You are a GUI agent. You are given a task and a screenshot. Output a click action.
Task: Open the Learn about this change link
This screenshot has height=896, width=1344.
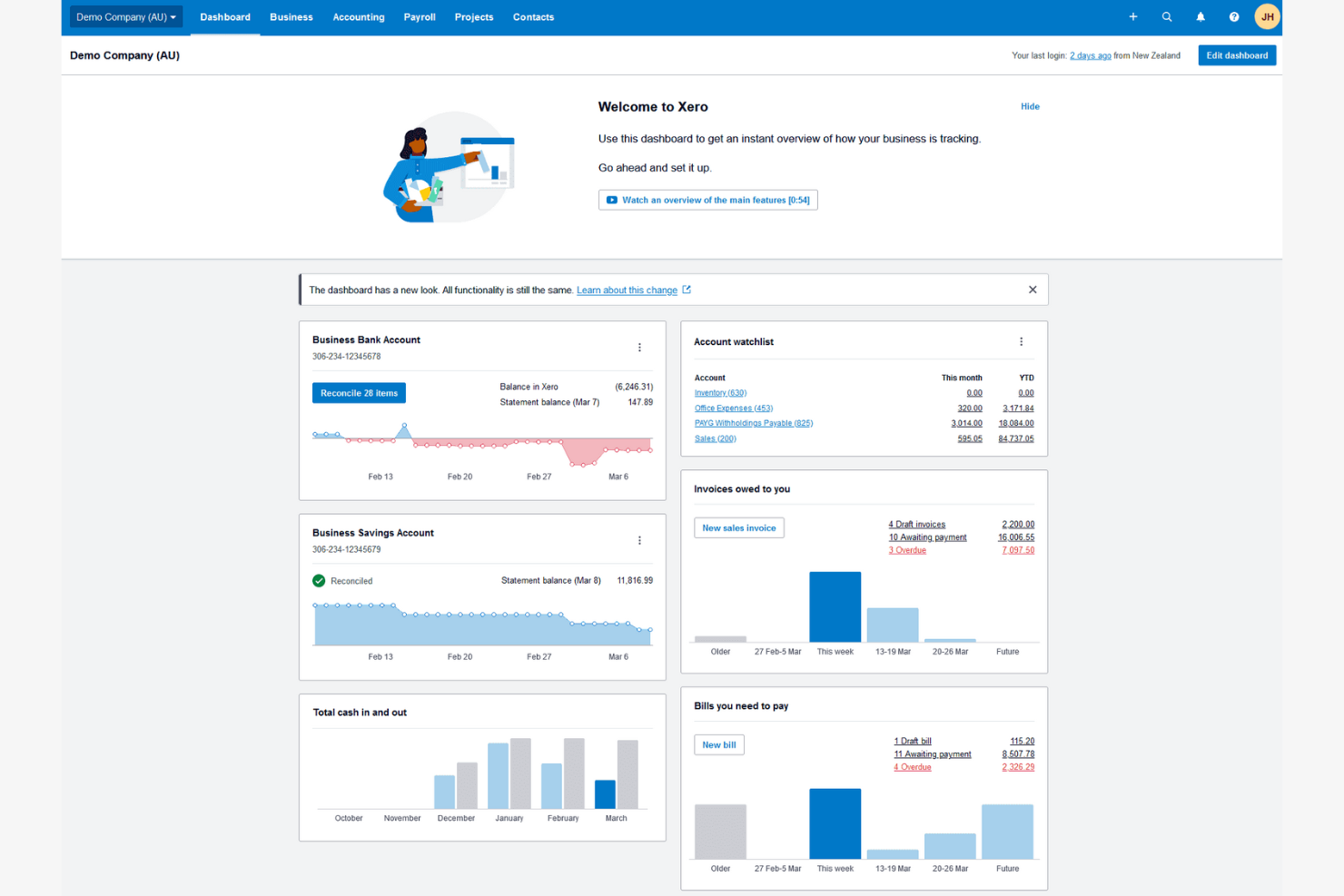click(627, 290)
